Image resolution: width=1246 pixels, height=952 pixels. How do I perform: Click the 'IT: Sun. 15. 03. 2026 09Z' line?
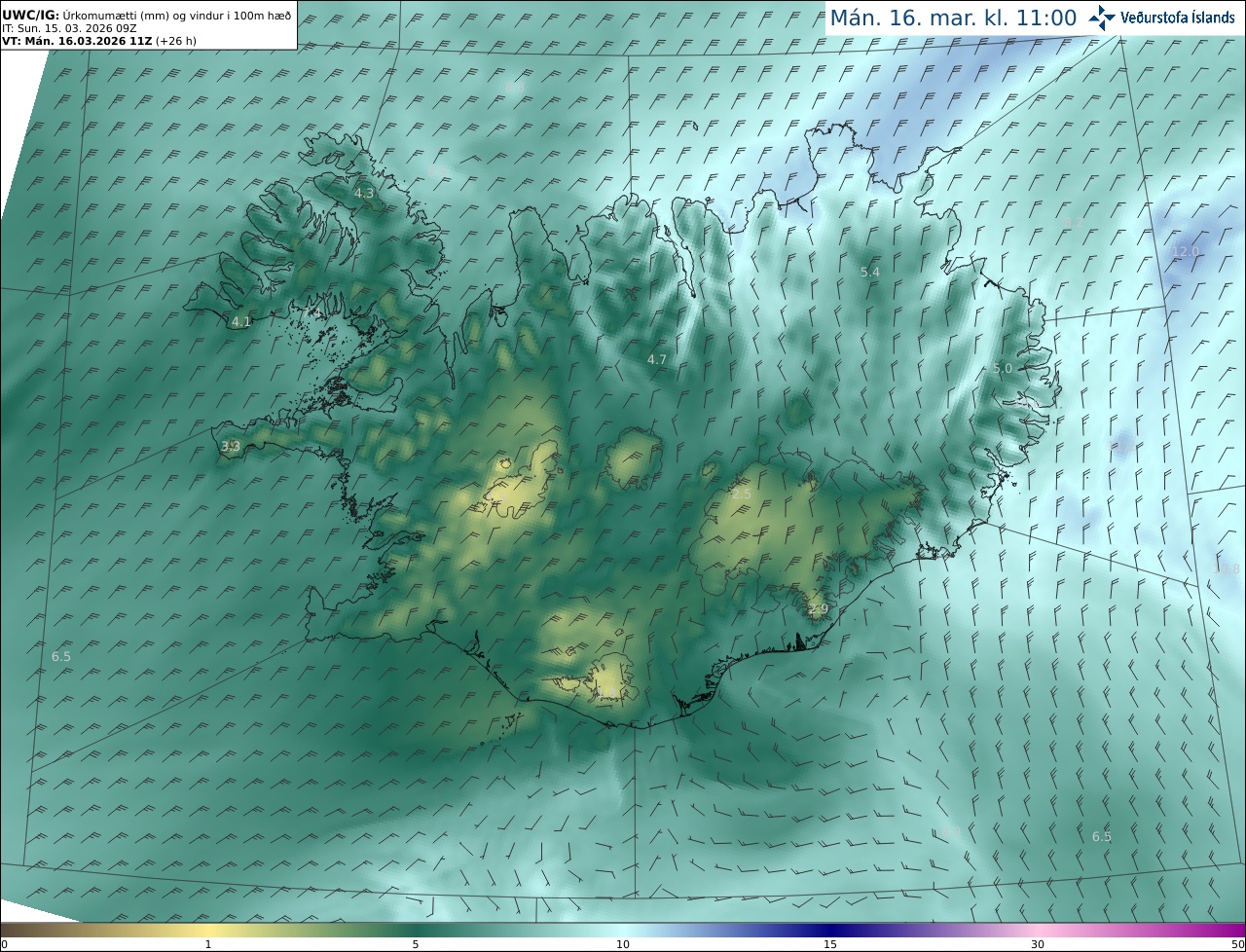pyautogui.click(x=68, y=29)
